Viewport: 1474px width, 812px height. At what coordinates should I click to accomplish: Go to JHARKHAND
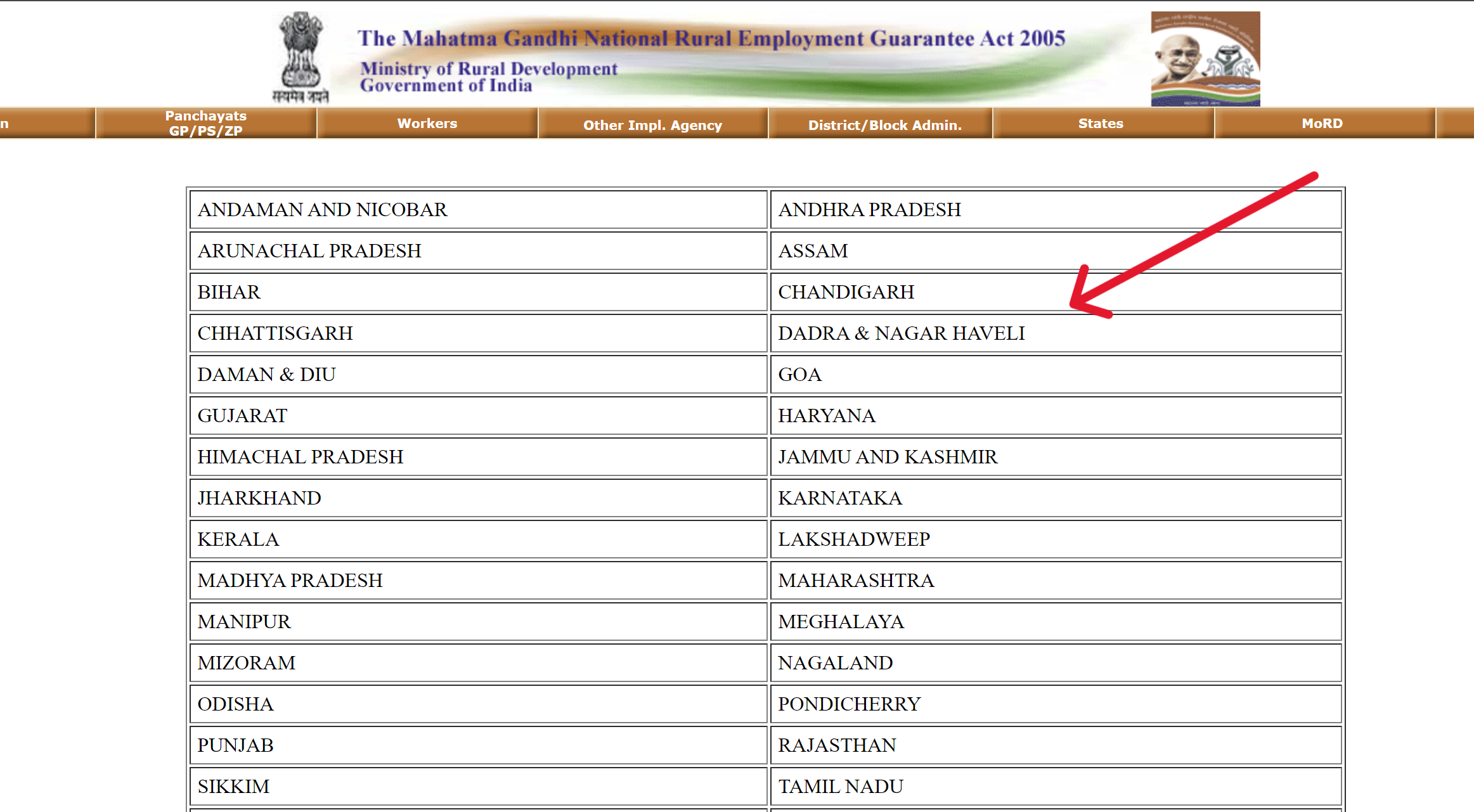(259, 498)
